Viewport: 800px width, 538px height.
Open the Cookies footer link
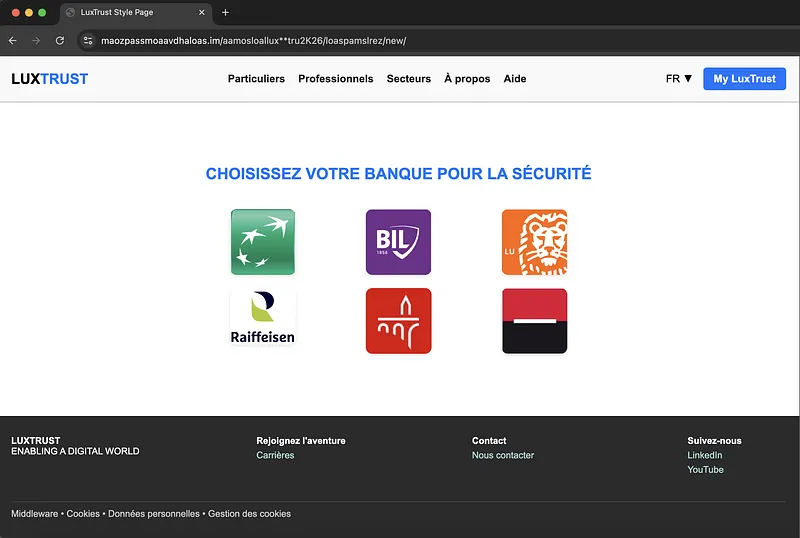point(83,513)
